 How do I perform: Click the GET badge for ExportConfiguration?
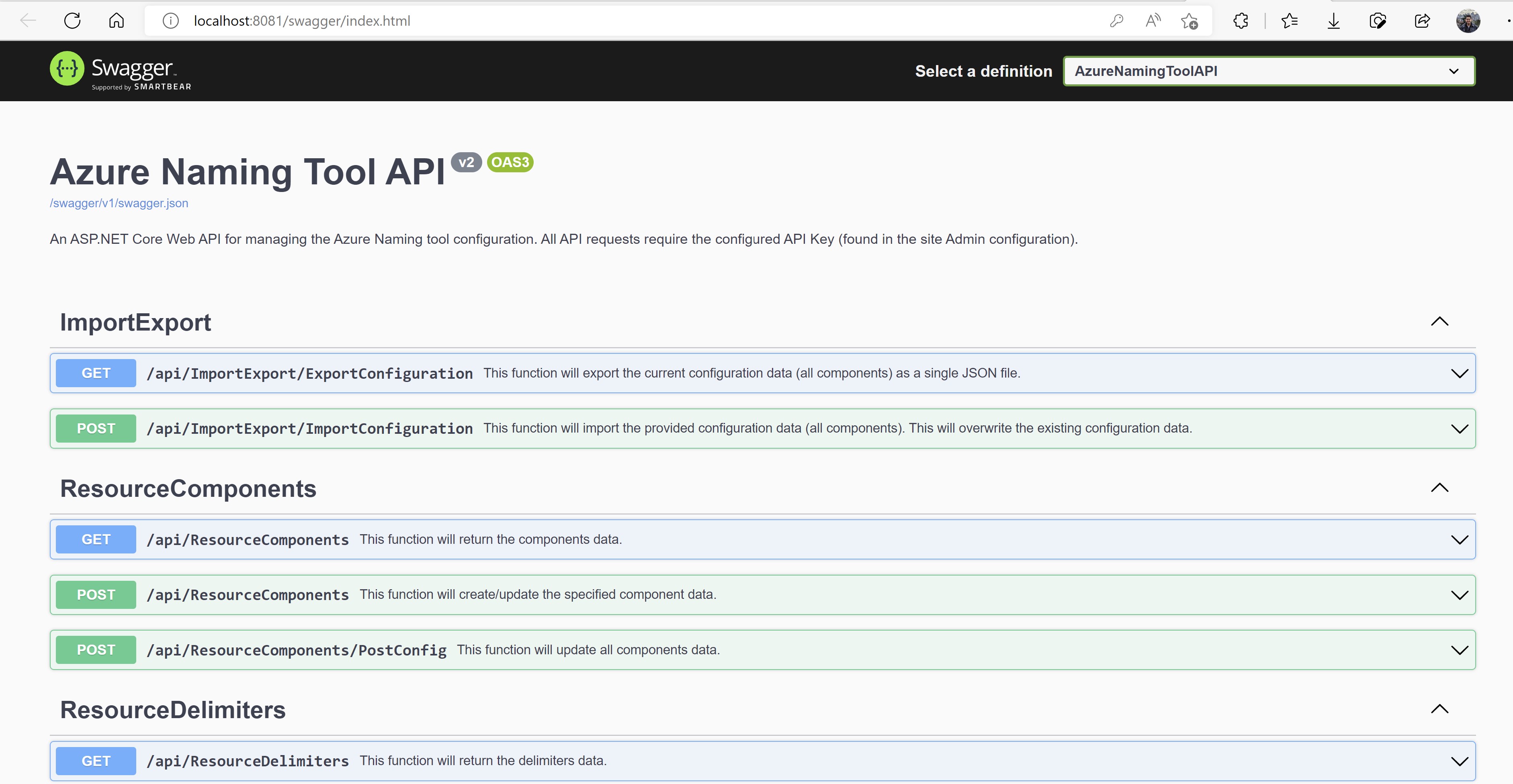[96, 373]
